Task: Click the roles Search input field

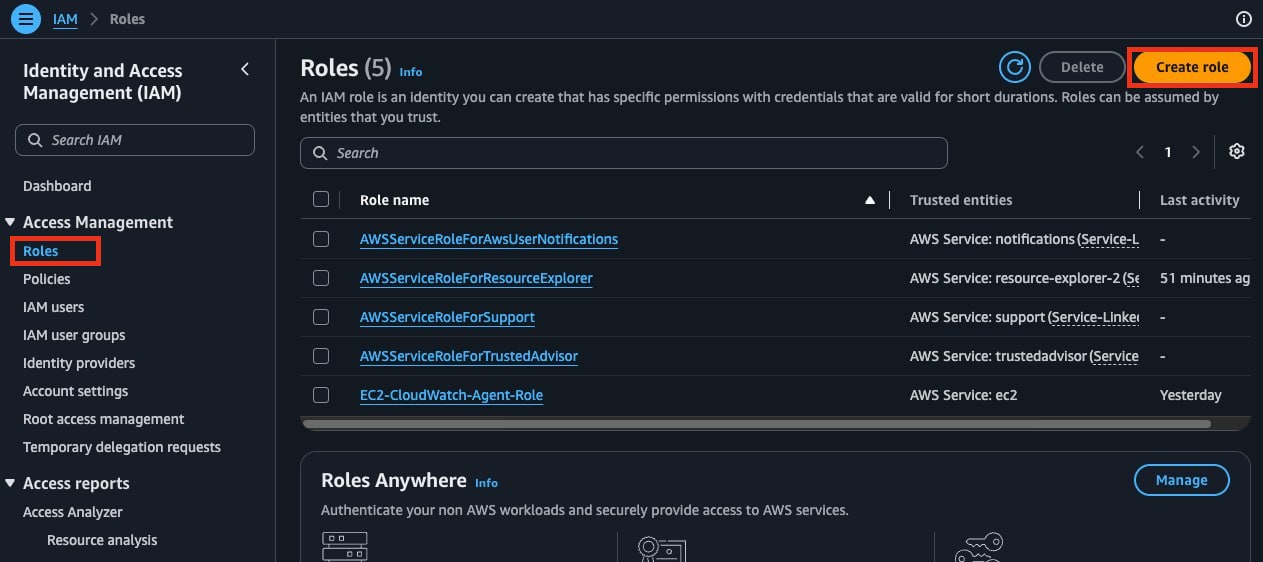Action: click(x=624, y=153)
